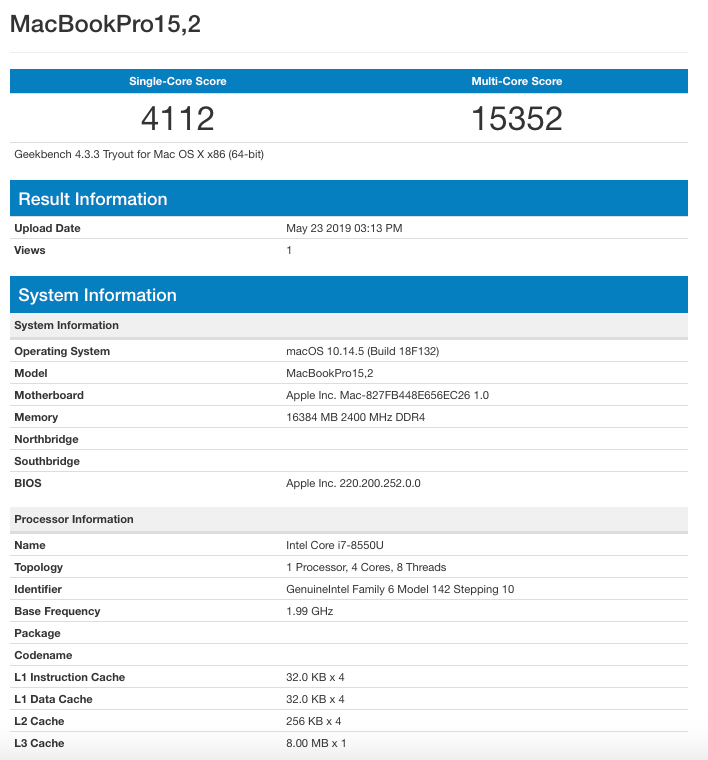Select the Upload Date label
708x760 pixels.
pyautogui.click(x=47, y=228)
